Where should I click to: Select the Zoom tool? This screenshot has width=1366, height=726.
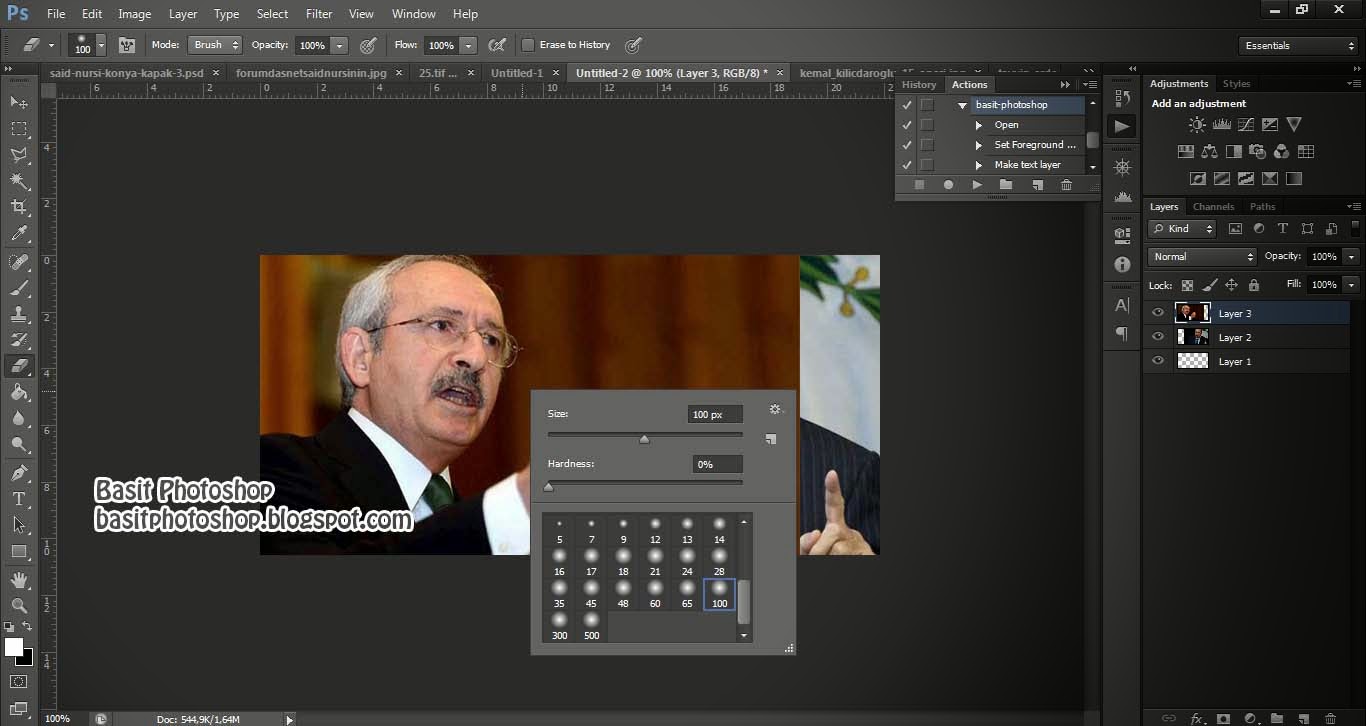19,605
